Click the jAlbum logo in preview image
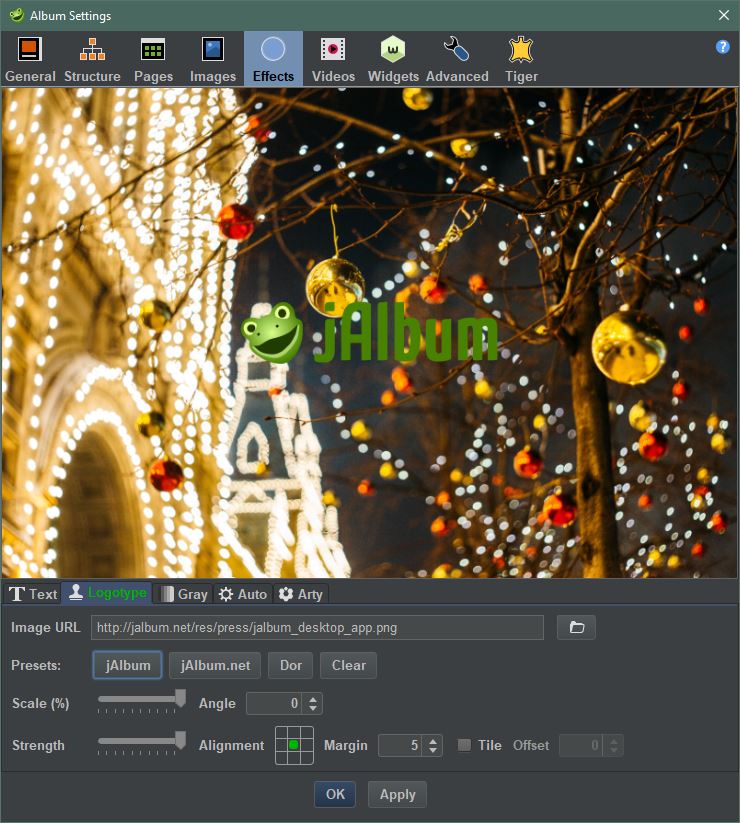Screen dimensions: 740x823 pyautogui.click(x=369, y=333)
